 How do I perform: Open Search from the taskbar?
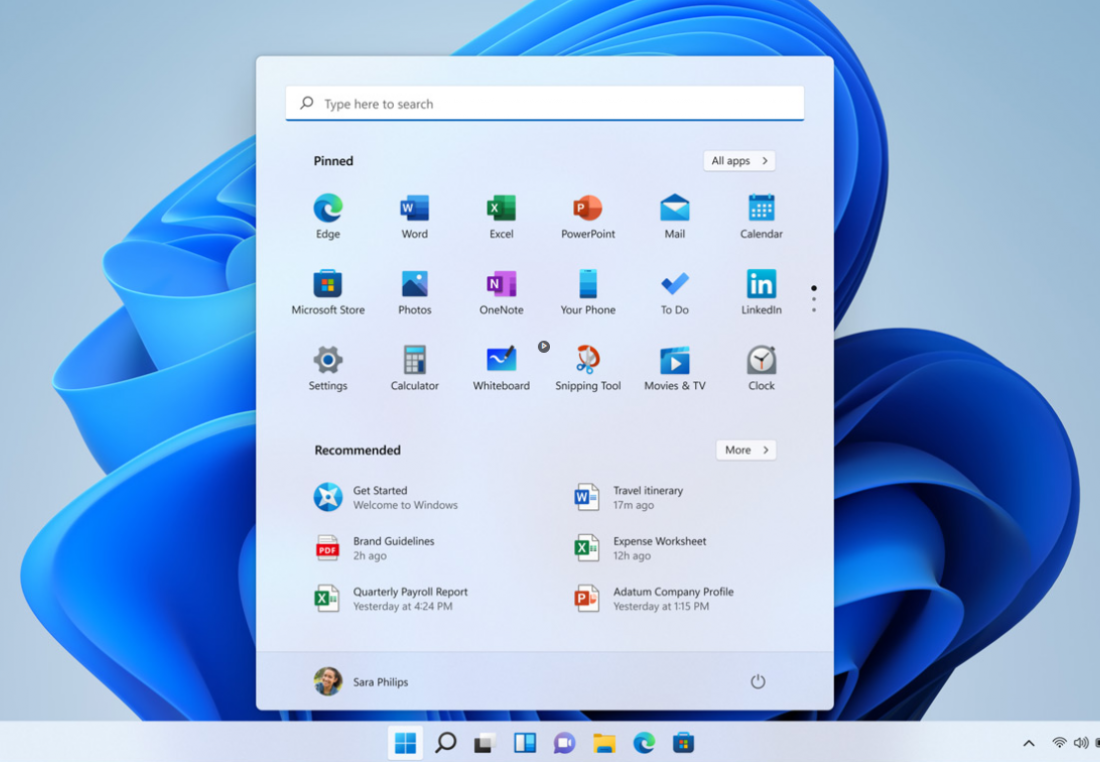pos(445,742)
